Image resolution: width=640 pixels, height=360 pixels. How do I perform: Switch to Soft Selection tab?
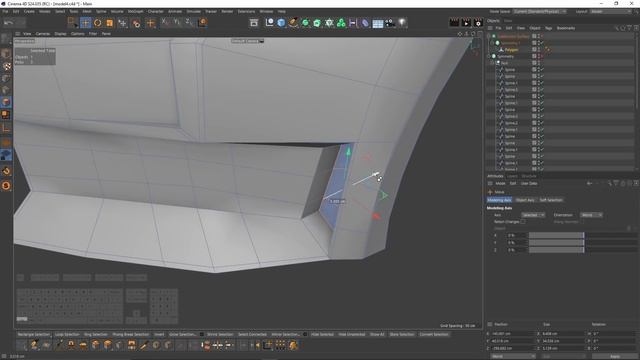pyautogui.click(x=551, y=200)
